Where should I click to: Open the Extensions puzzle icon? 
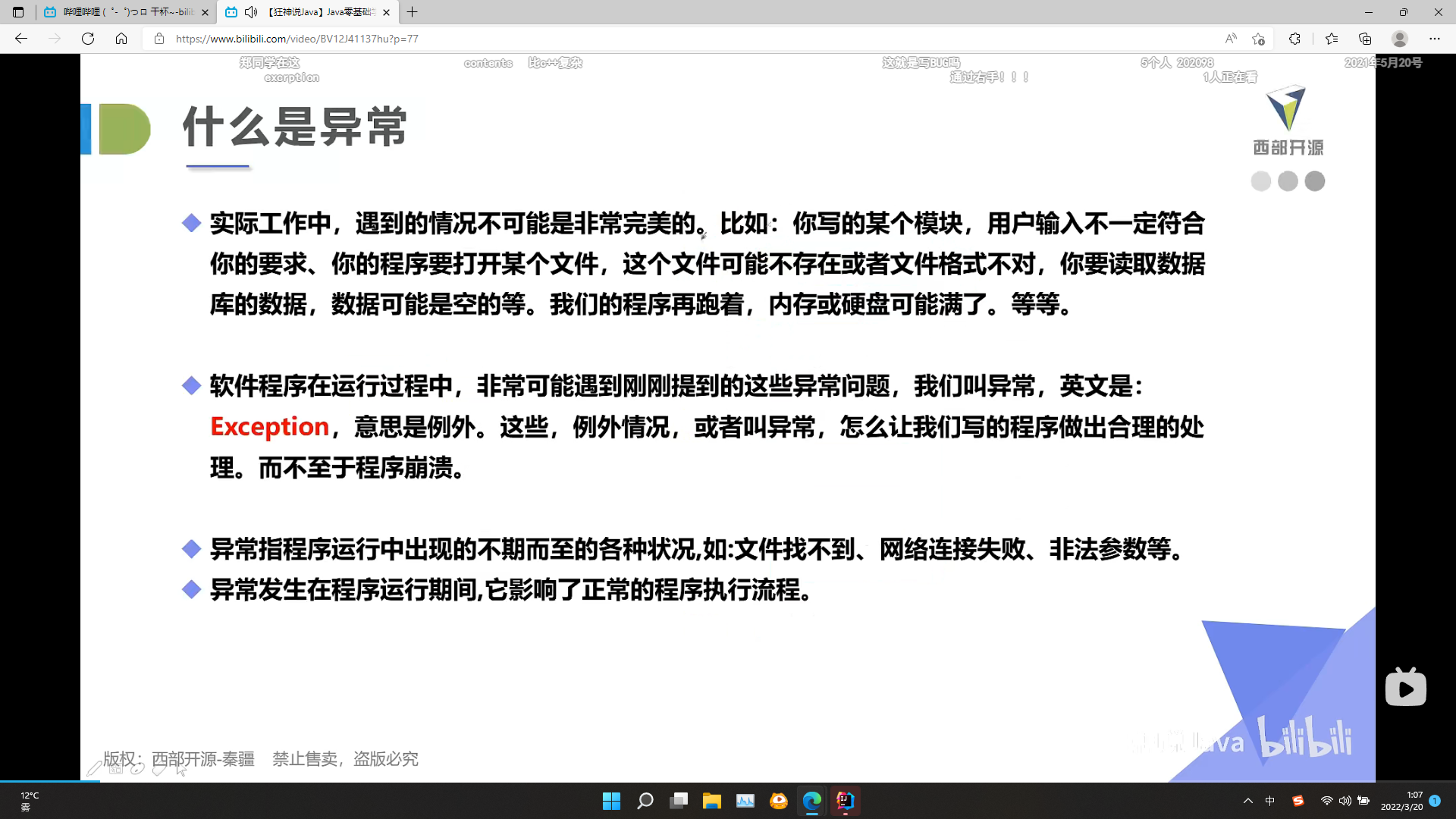1294,39
